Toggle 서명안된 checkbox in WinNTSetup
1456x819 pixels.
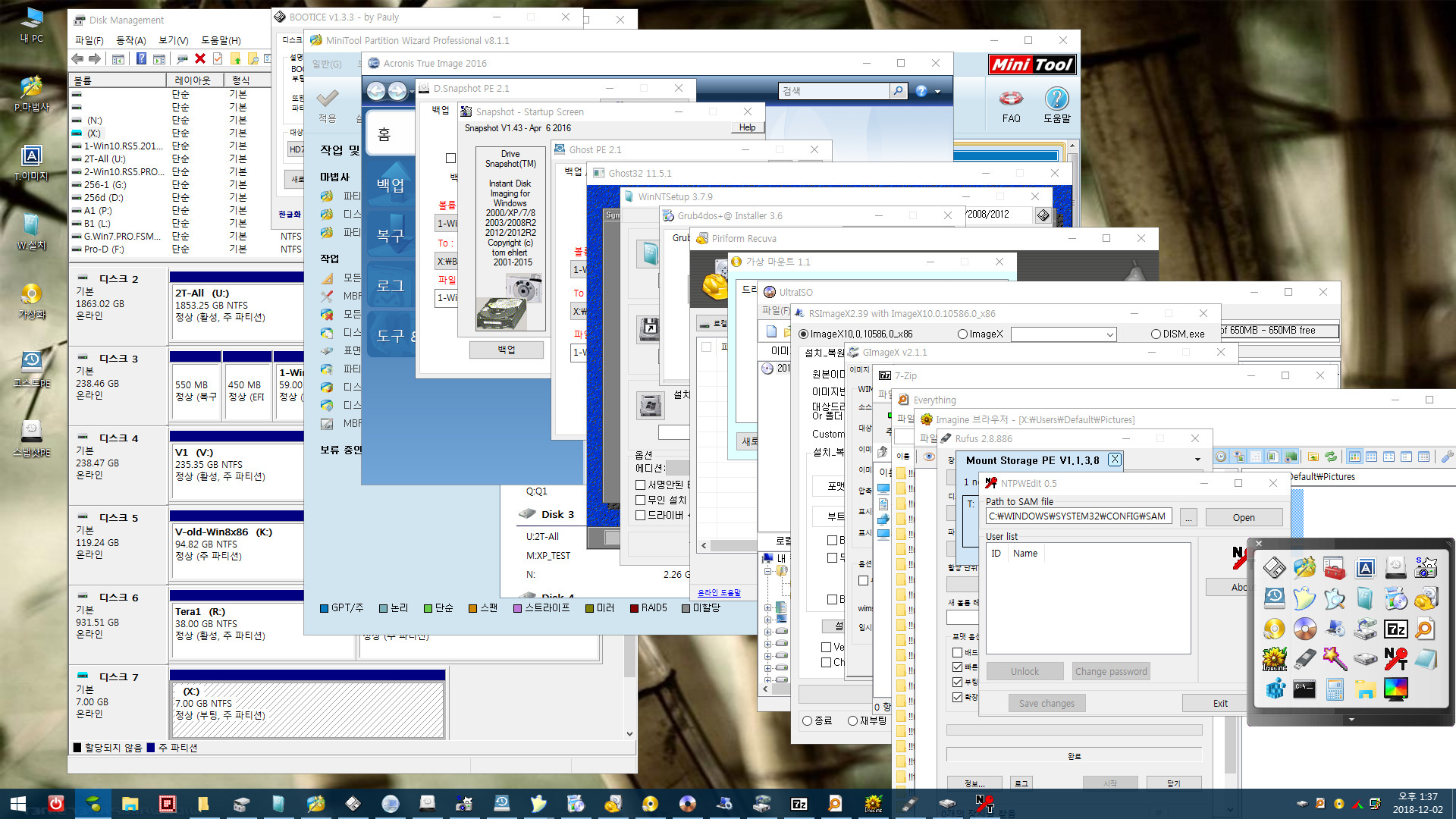click(640, 485)
